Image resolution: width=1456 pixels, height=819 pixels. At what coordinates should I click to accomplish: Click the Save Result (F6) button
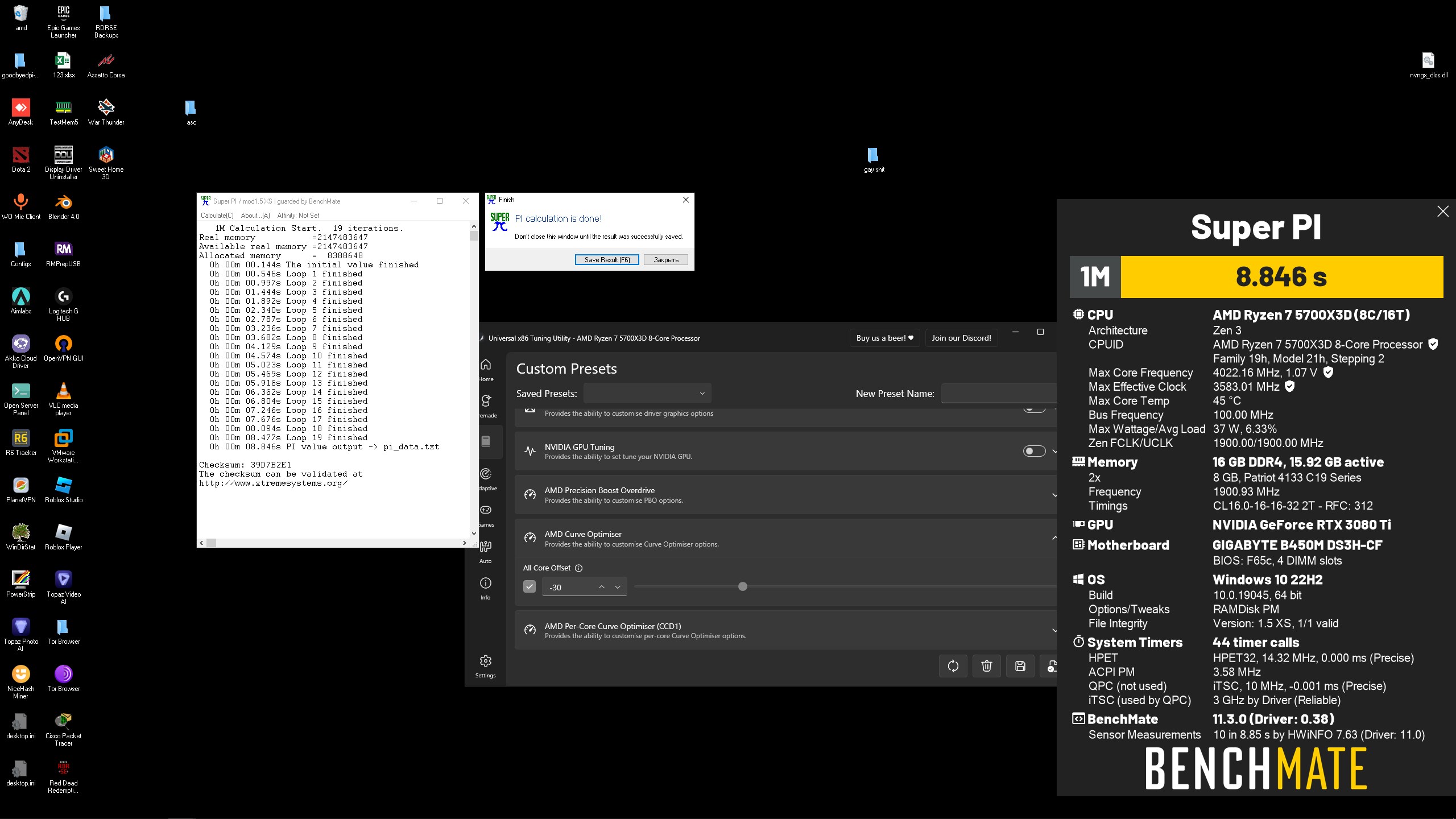[607, 260]
